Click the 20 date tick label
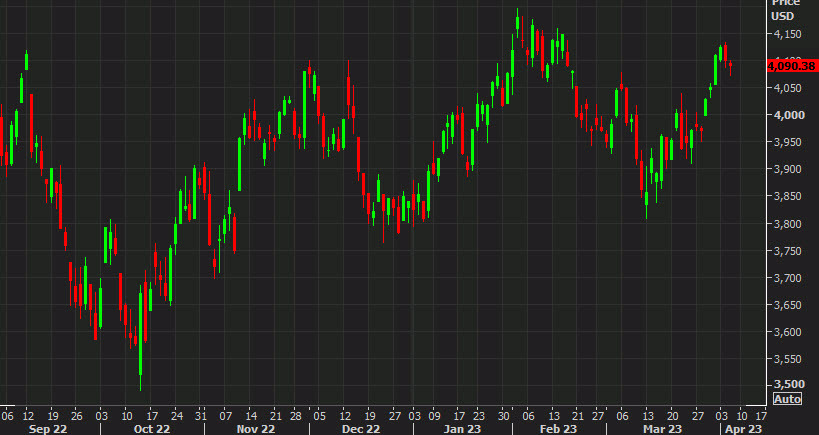The image size is (819, 435). 673,416
